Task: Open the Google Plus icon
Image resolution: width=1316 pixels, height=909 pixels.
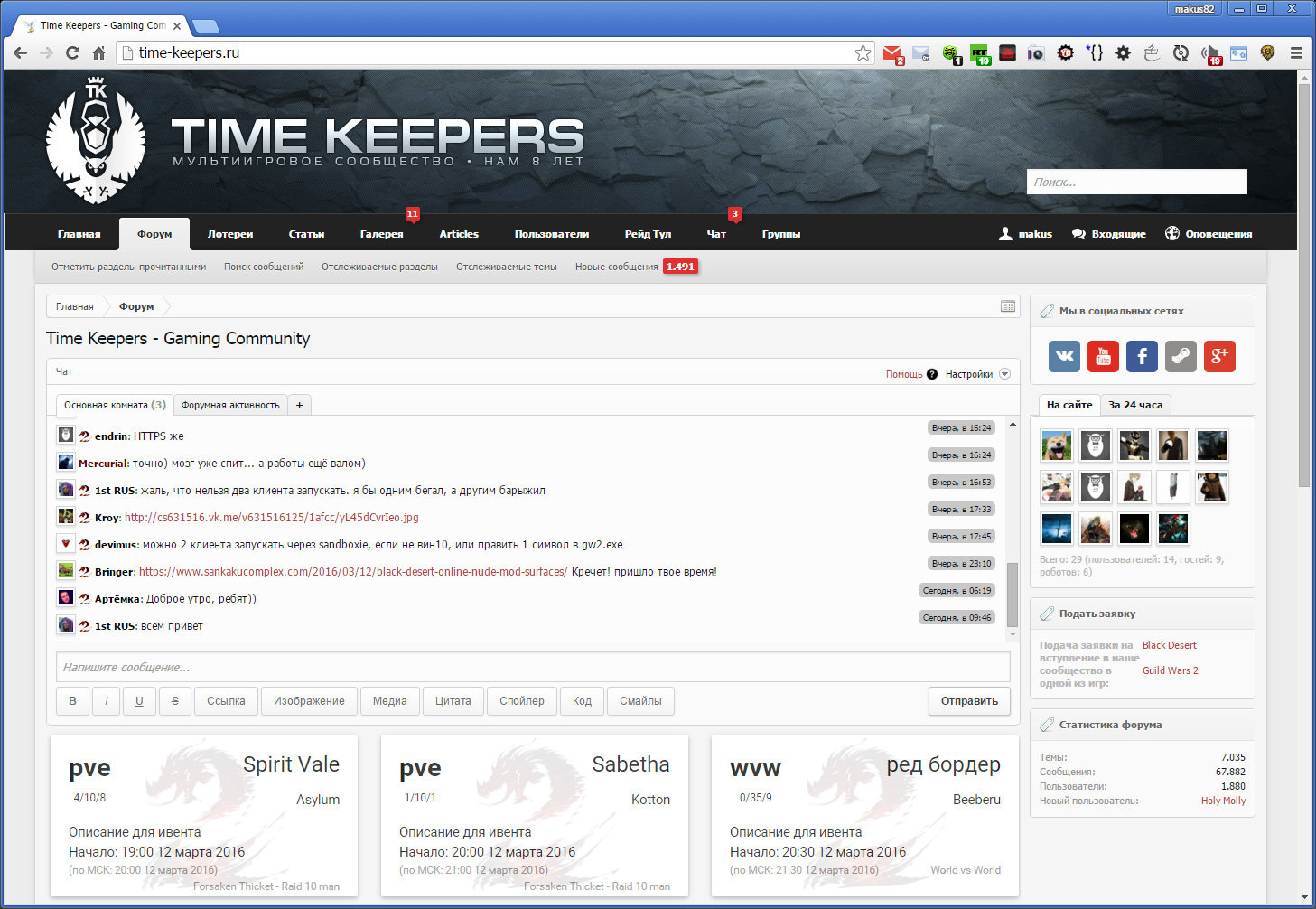Action: coord(1219,356)
